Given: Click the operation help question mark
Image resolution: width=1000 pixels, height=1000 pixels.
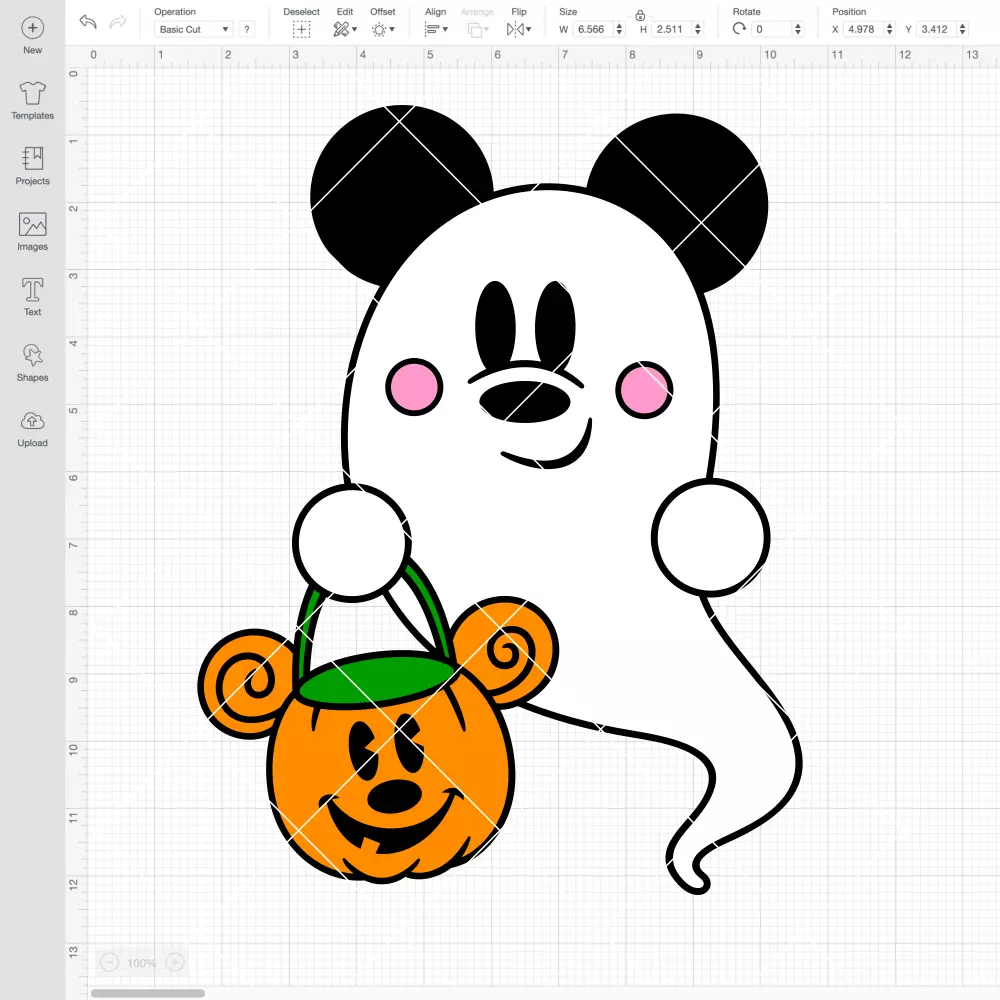Looking at the screenshot, I should [247, 29].
